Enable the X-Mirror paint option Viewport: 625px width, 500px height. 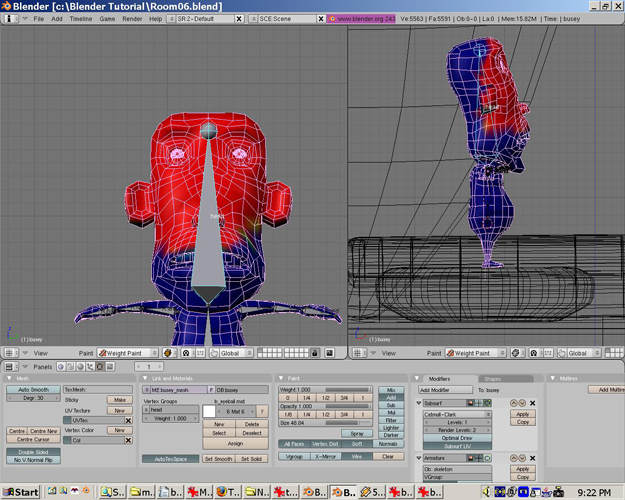point(324,456)
